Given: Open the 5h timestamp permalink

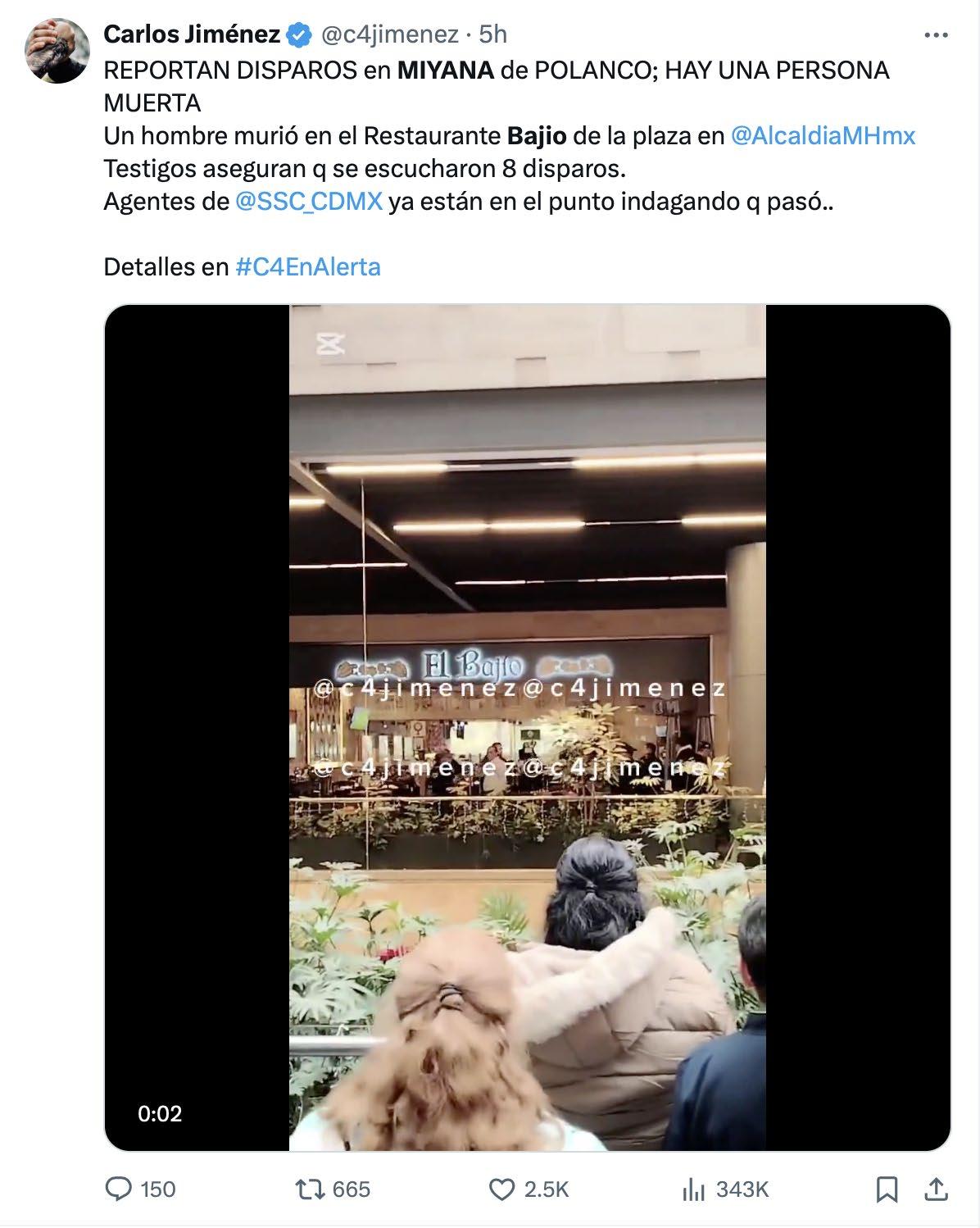Looking at the screenshot, I should 493,34.
